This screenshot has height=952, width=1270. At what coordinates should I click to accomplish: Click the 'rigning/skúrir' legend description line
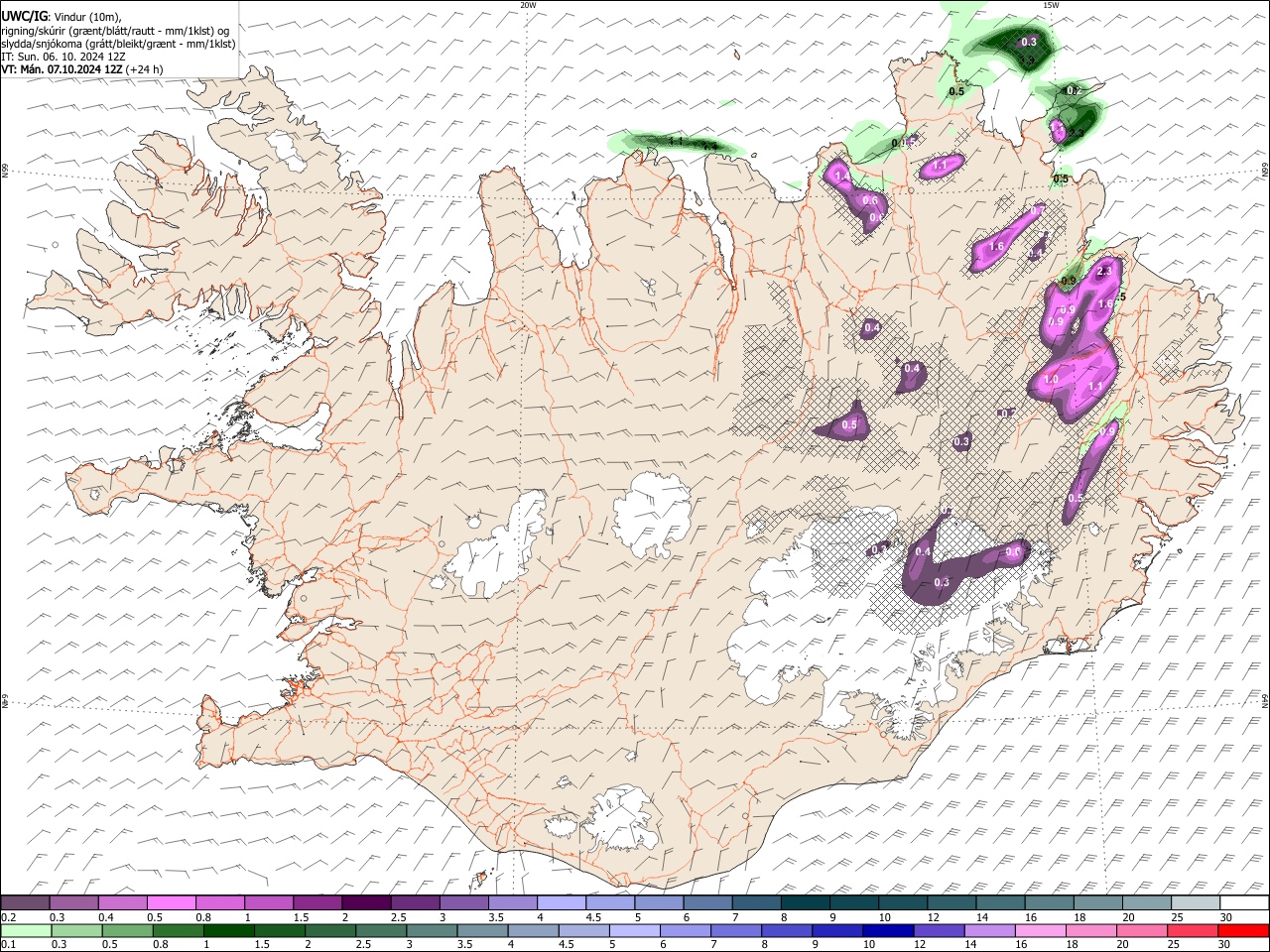tap(115, 30)
